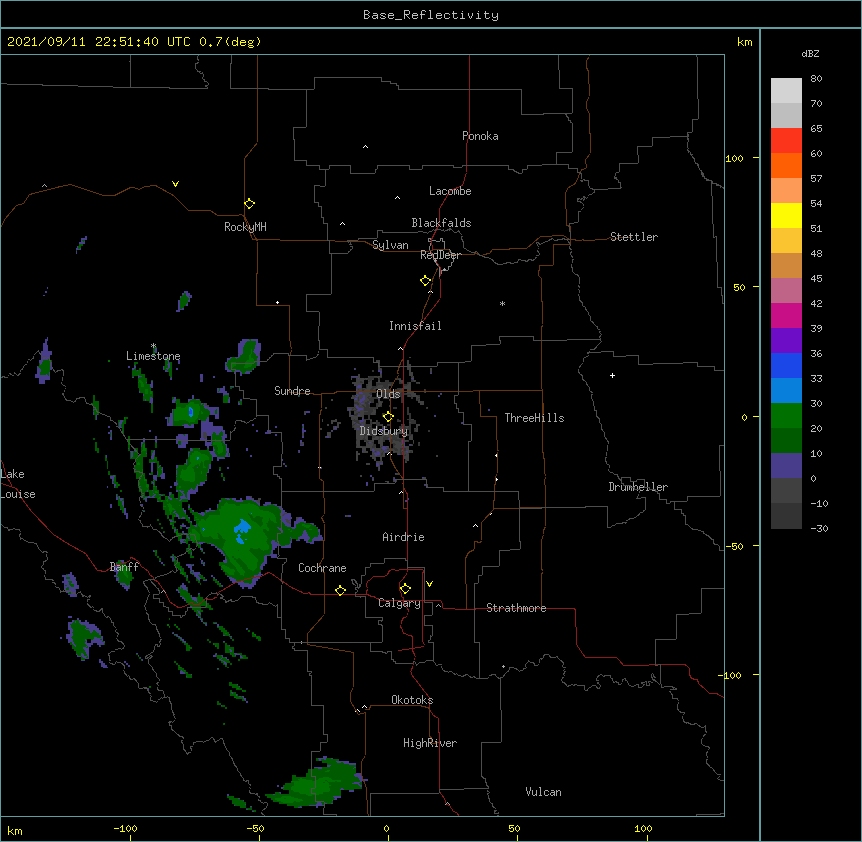Click the light blue 30-33 dBZ legend swatch

[786, 391]
